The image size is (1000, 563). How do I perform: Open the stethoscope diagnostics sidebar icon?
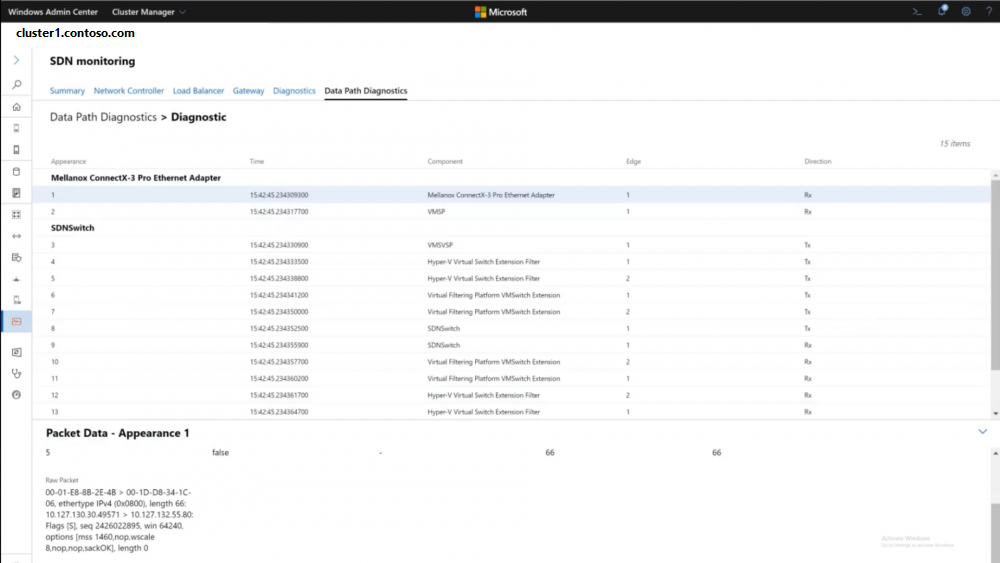tap(17, 374)
